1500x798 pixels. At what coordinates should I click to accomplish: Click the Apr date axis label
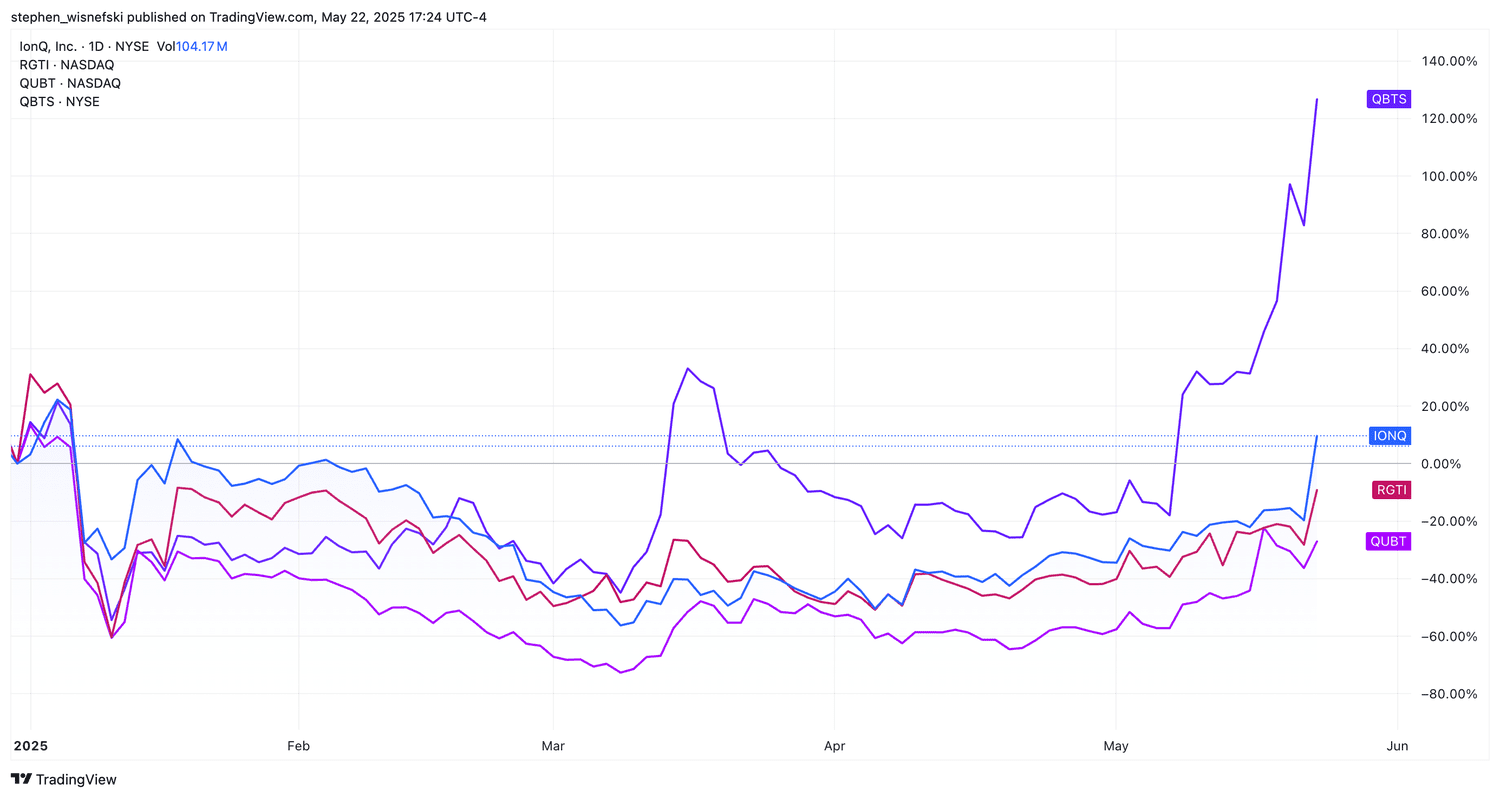tap(833, 746)
